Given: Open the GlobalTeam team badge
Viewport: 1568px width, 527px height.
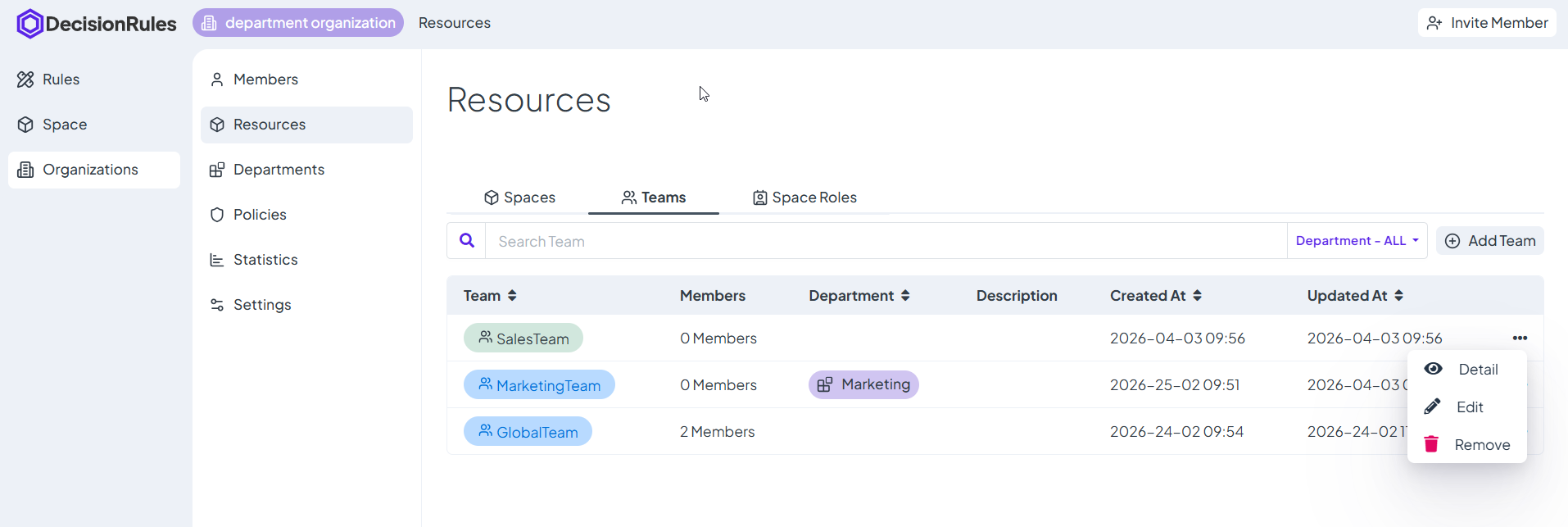Looking at the screenshot, I should [528, 432].
